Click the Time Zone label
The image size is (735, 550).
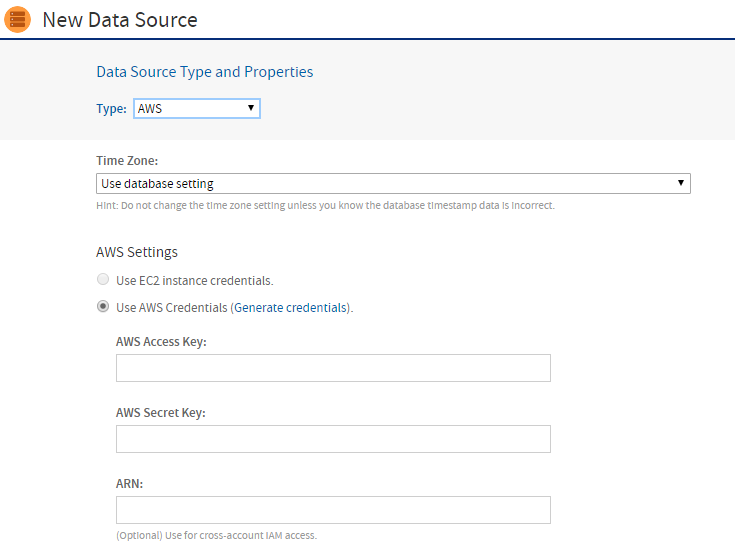(x=127, y=161)
